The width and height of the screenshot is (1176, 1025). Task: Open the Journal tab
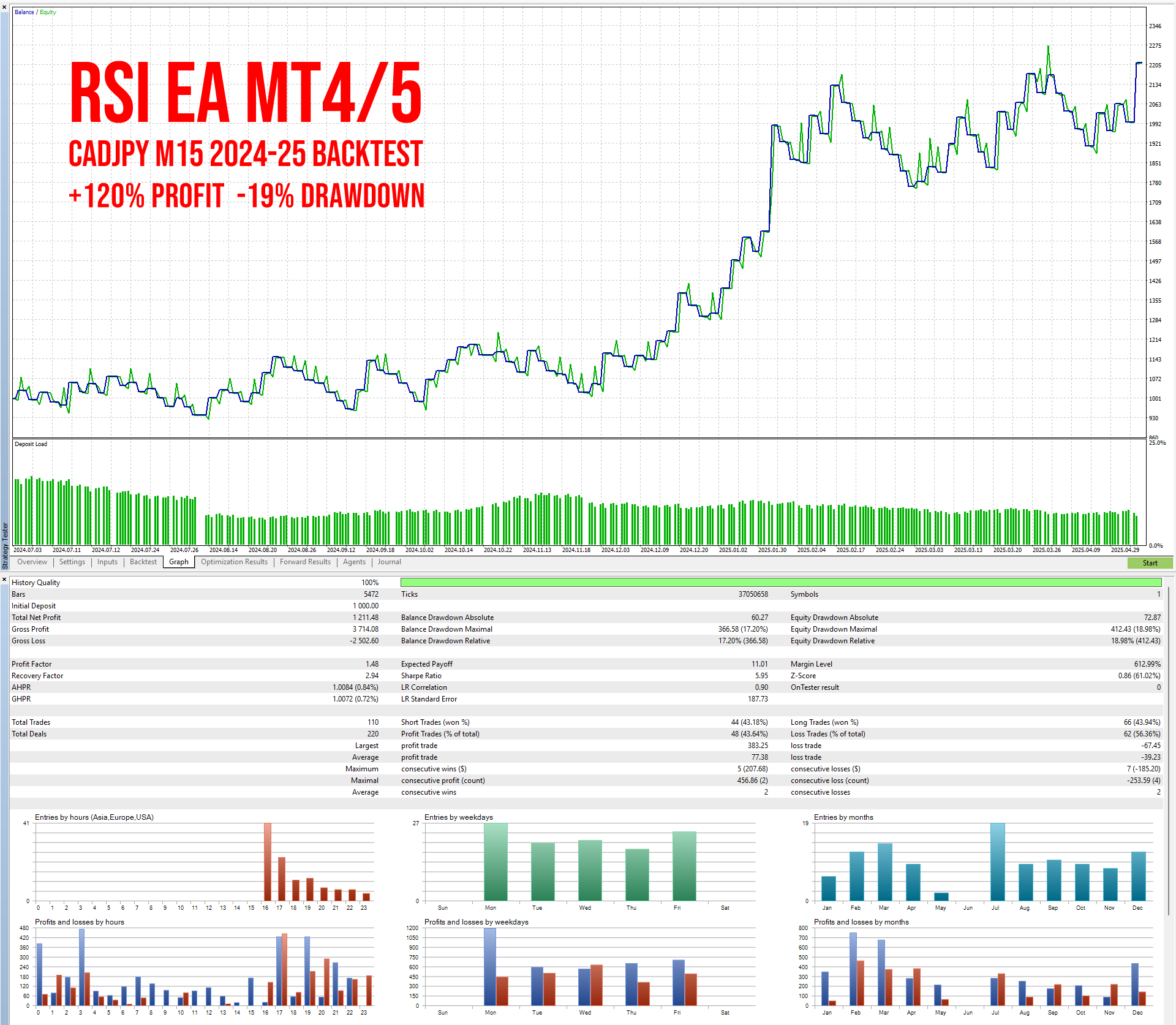(x=390, y=562)
